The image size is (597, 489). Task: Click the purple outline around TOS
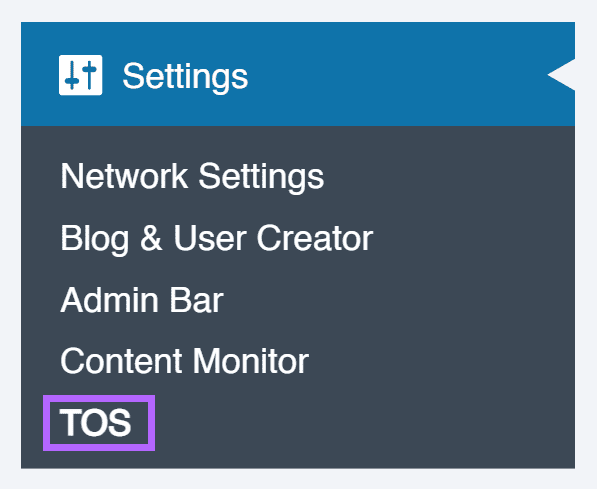(x=99, y=423)
